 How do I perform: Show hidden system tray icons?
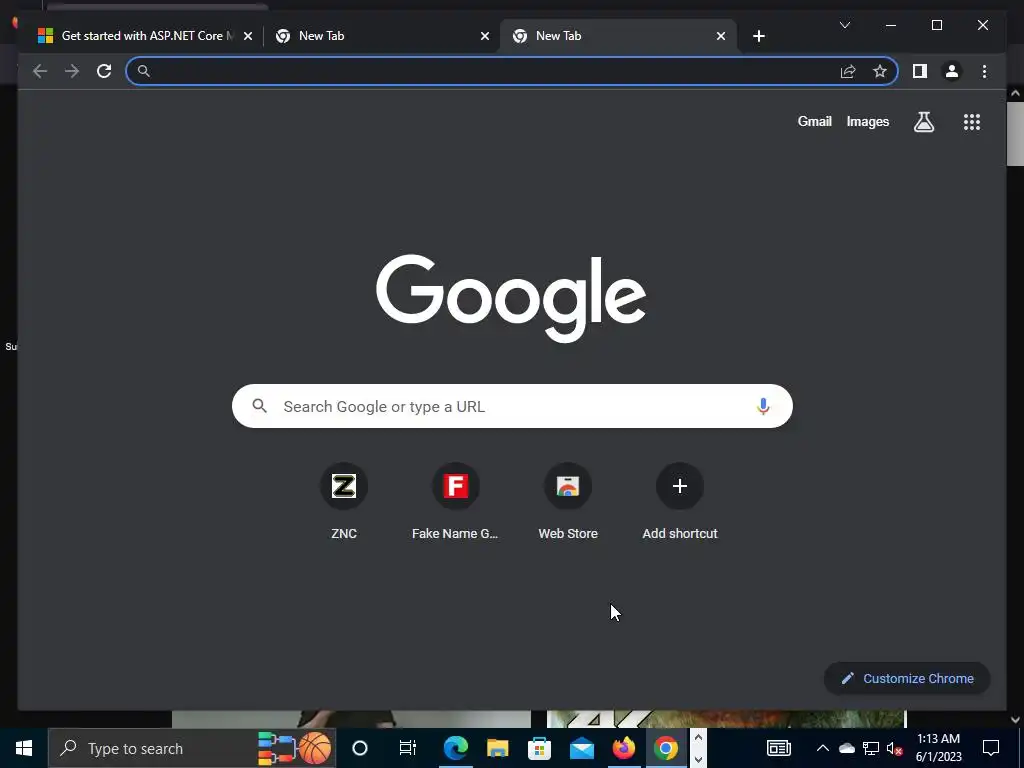coord(823,748)
